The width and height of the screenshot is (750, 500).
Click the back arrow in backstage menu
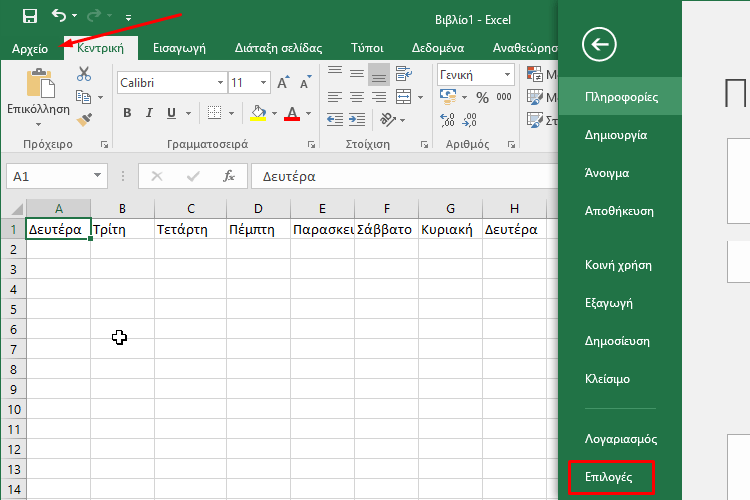(598, 43)
